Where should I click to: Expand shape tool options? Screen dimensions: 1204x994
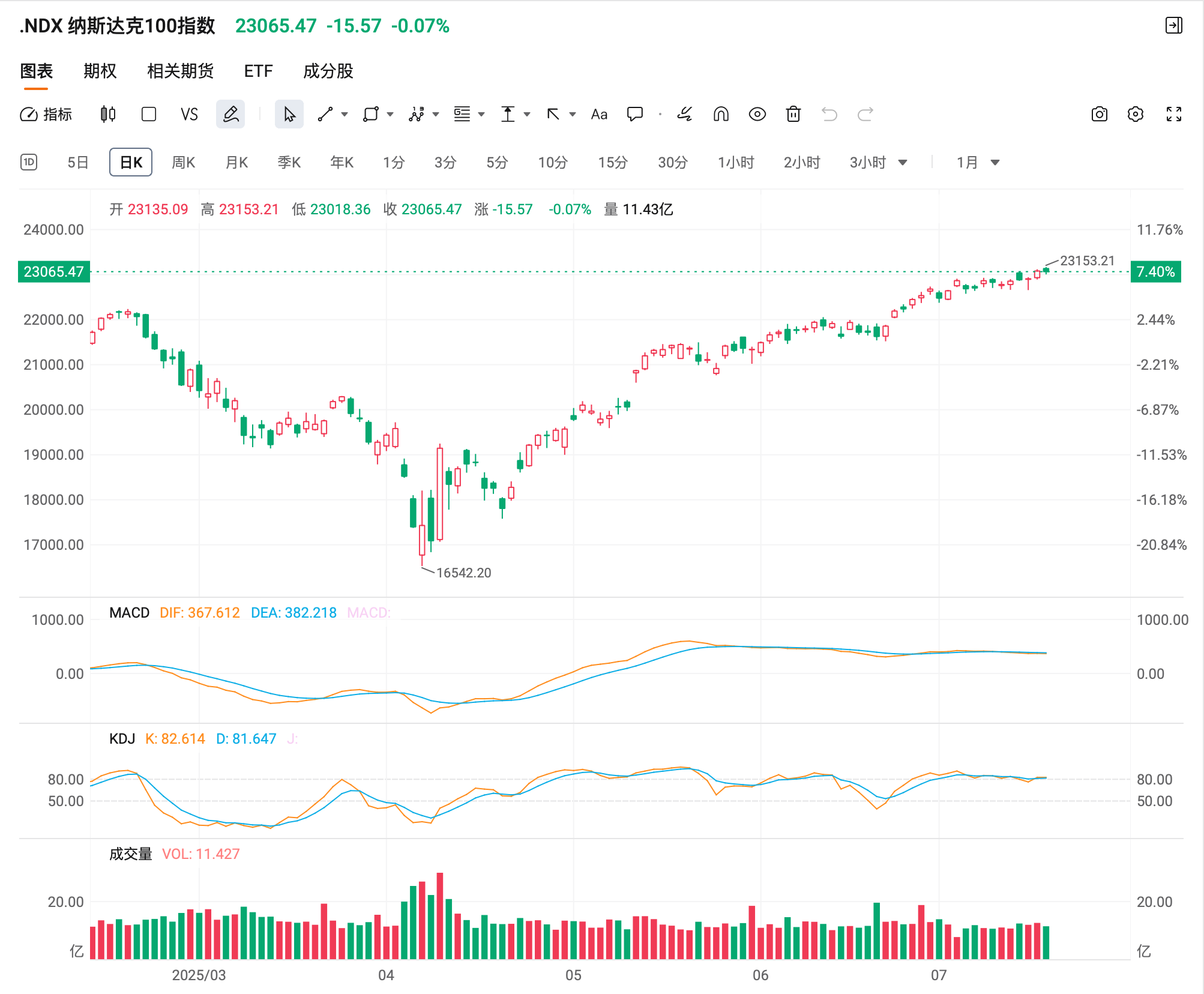click(x=390, y=114)
